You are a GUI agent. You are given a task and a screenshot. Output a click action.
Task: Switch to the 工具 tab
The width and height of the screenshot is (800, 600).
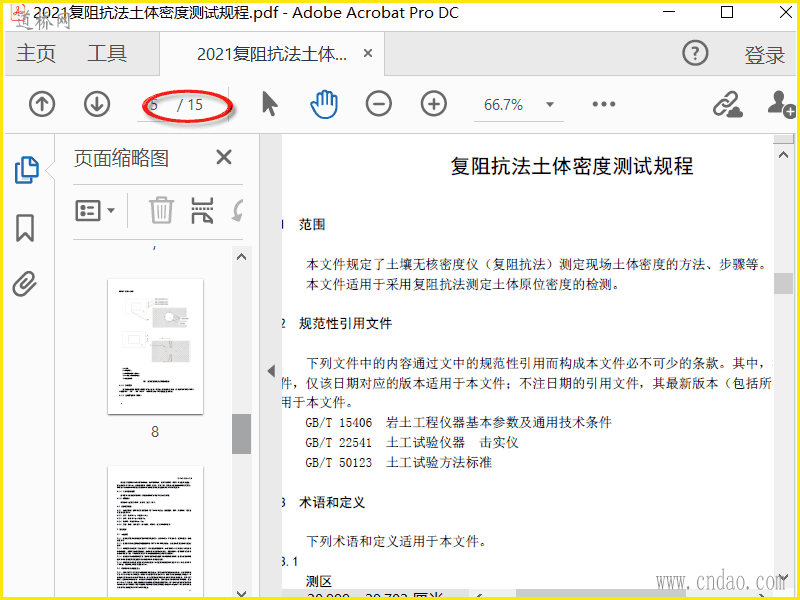pos(107,53)
